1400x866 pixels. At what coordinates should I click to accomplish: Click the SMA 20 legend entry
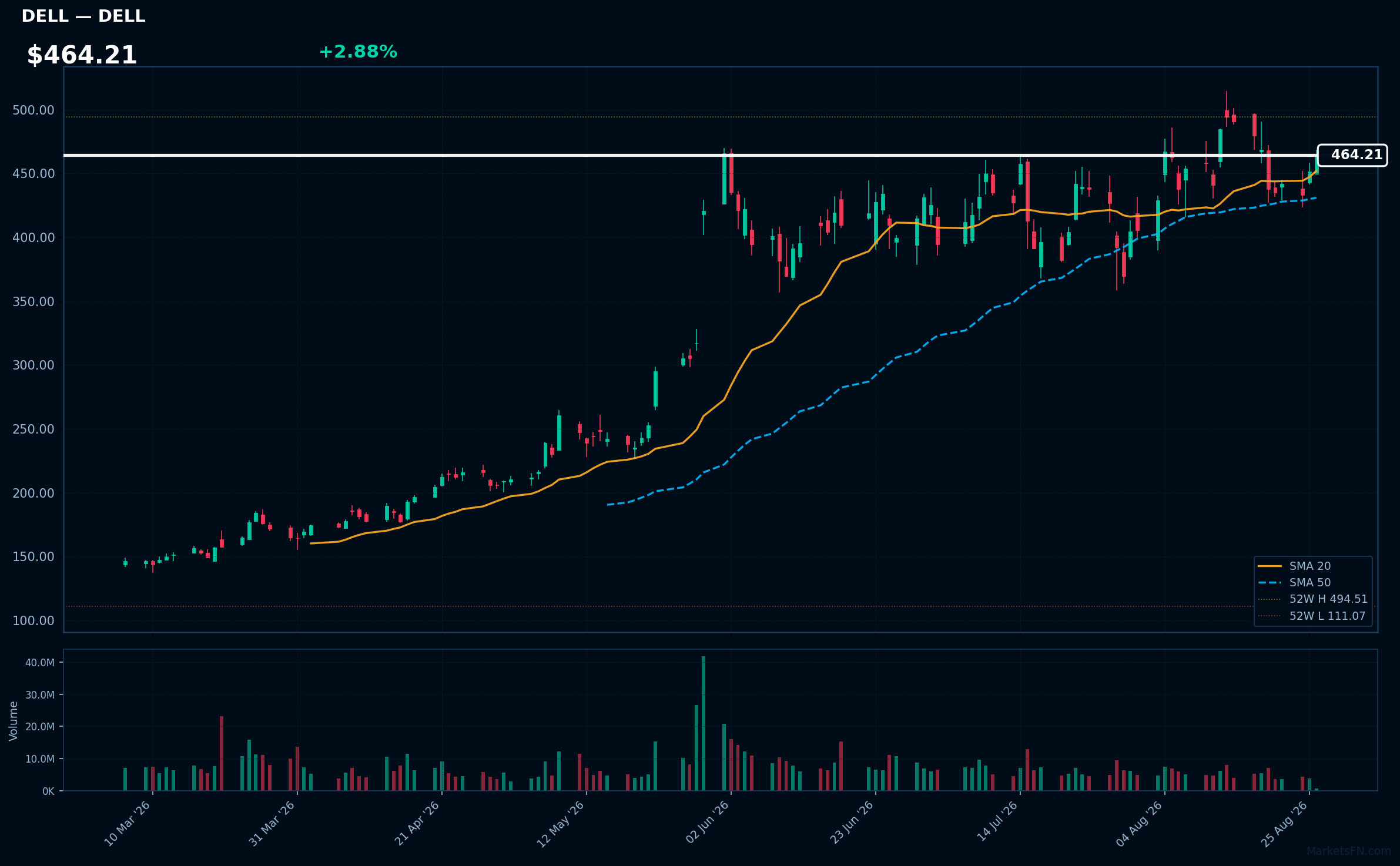[1310, 566]
